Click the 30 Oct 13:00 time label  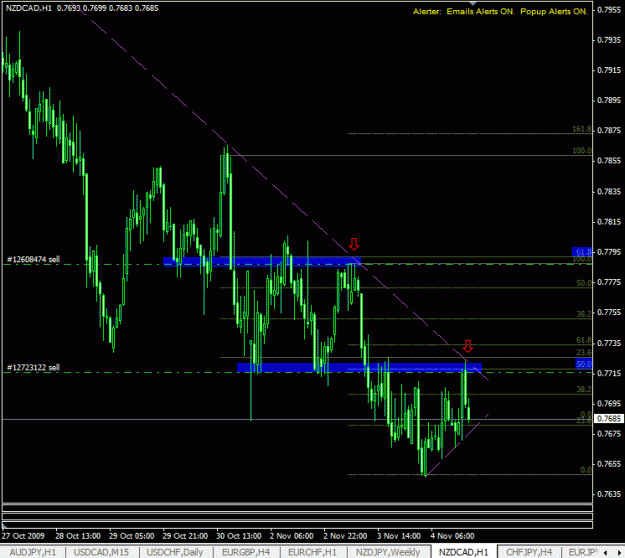click(239, 536)
